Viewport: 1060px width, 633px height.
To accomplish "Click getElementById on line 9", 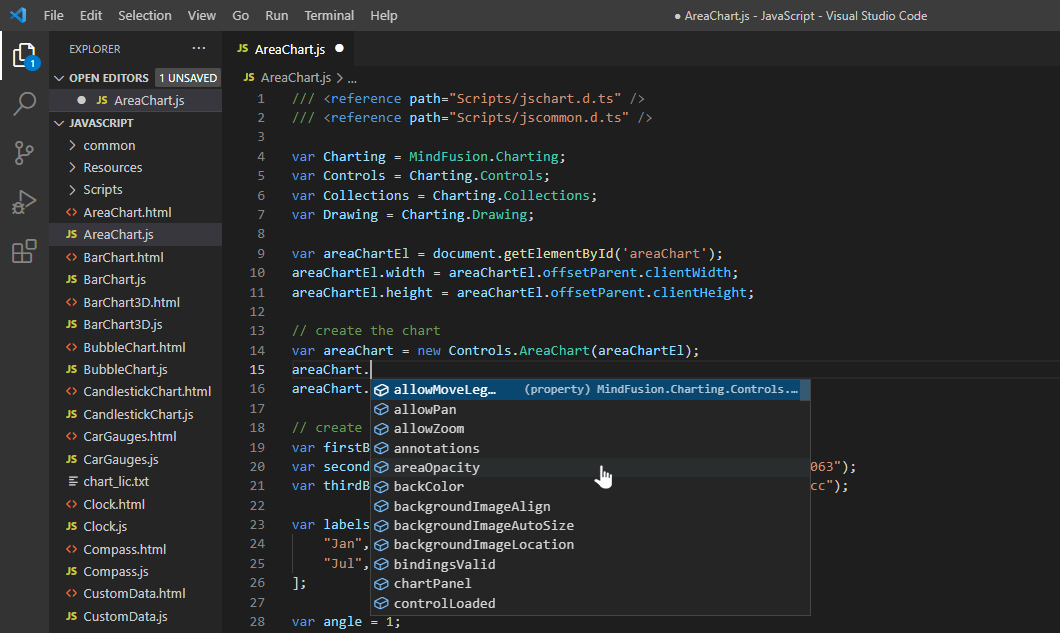I will (558, 254).
